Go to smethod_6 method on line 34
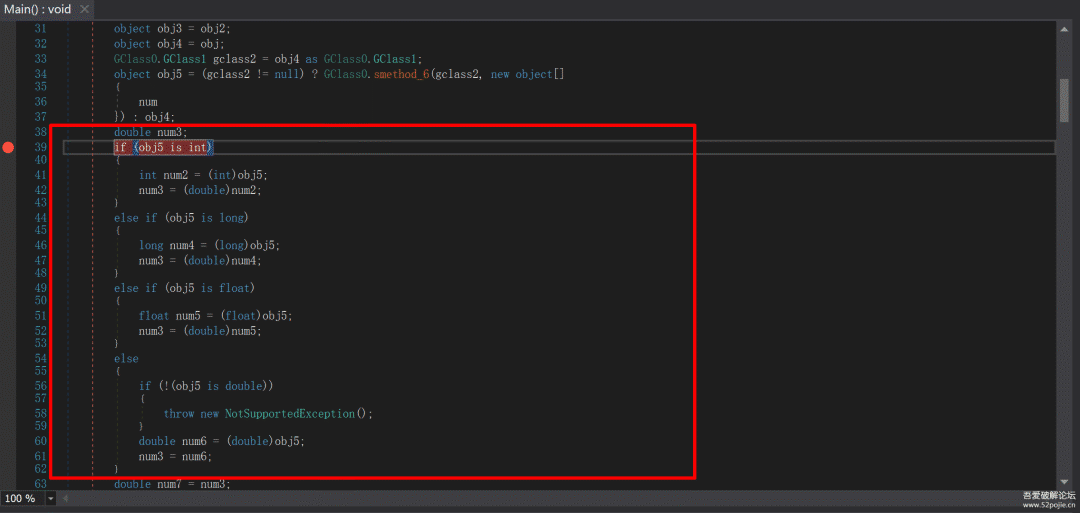Screen dimensions: 1080x513 coord(400,74)
